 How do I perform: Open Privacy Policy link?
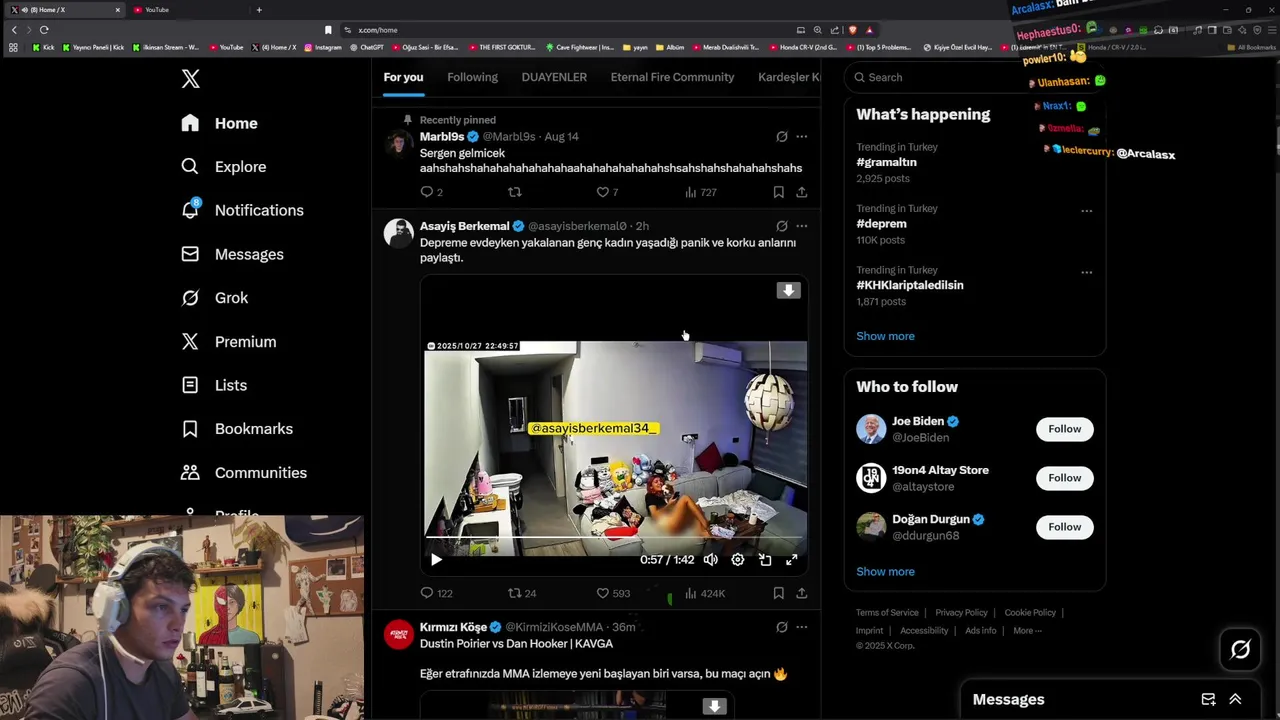click(x=961, y=613)
